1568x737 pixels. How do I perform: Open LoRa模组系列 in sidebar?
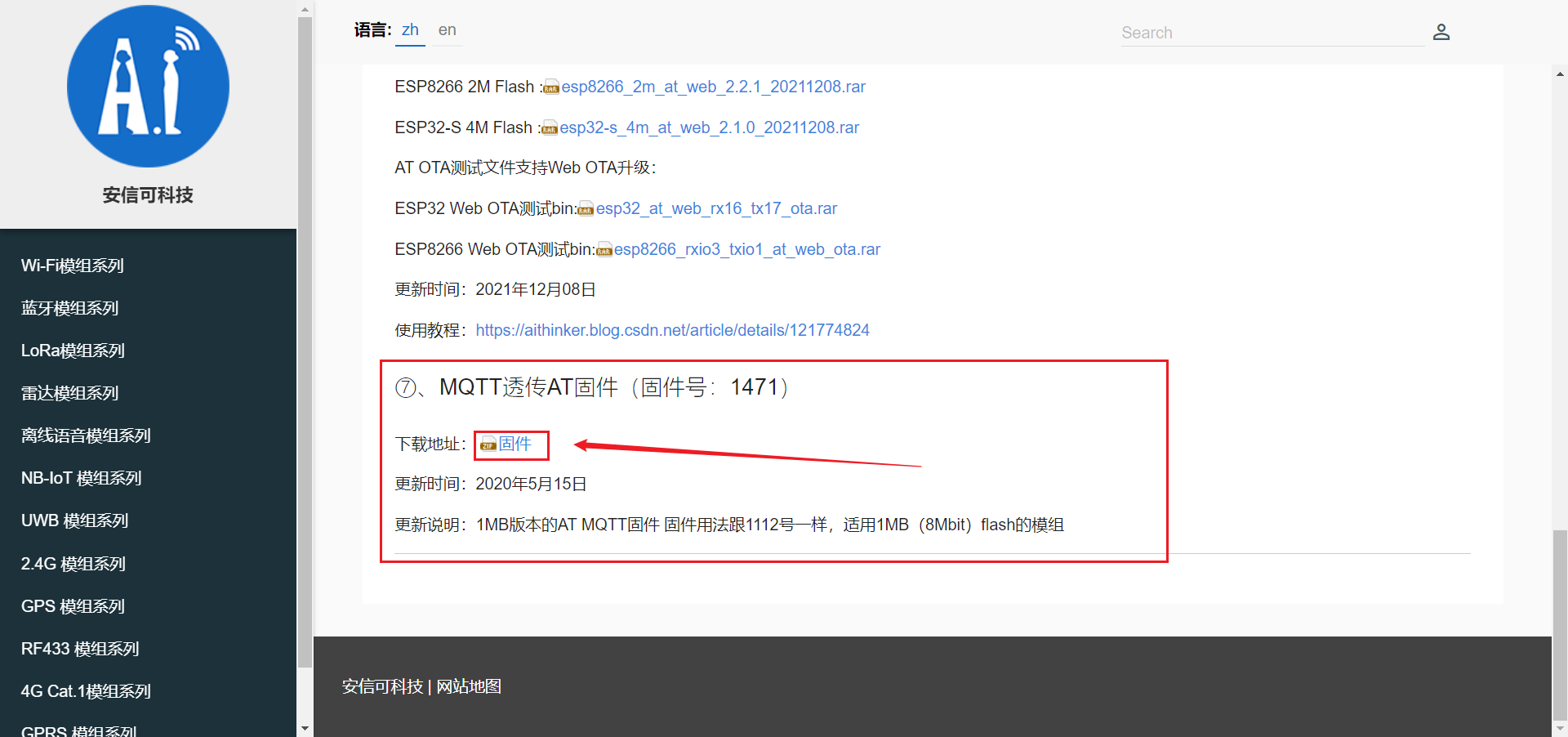[73, 351]
